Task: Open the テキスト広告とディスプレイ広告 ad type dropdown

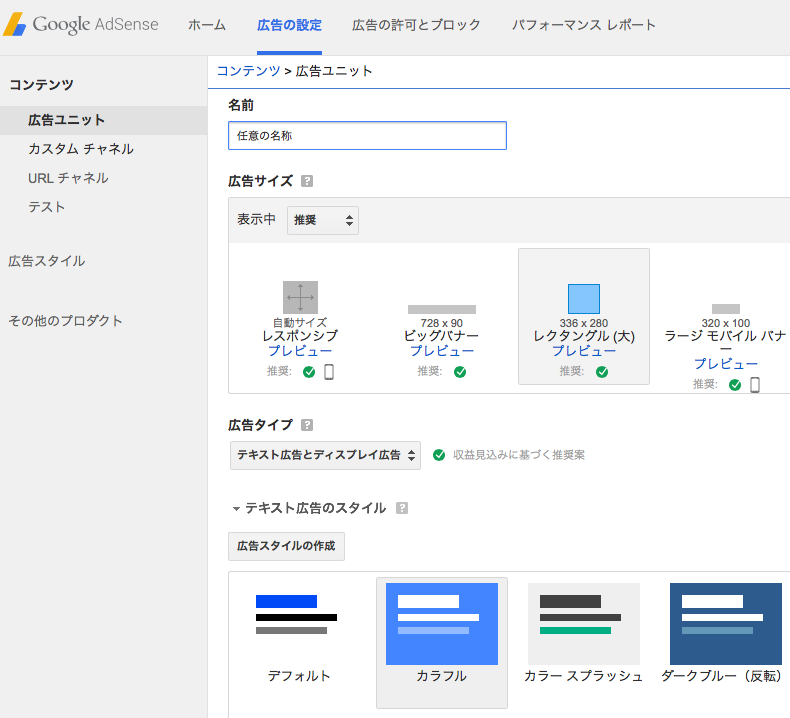Action: click(x=325, y=455)
